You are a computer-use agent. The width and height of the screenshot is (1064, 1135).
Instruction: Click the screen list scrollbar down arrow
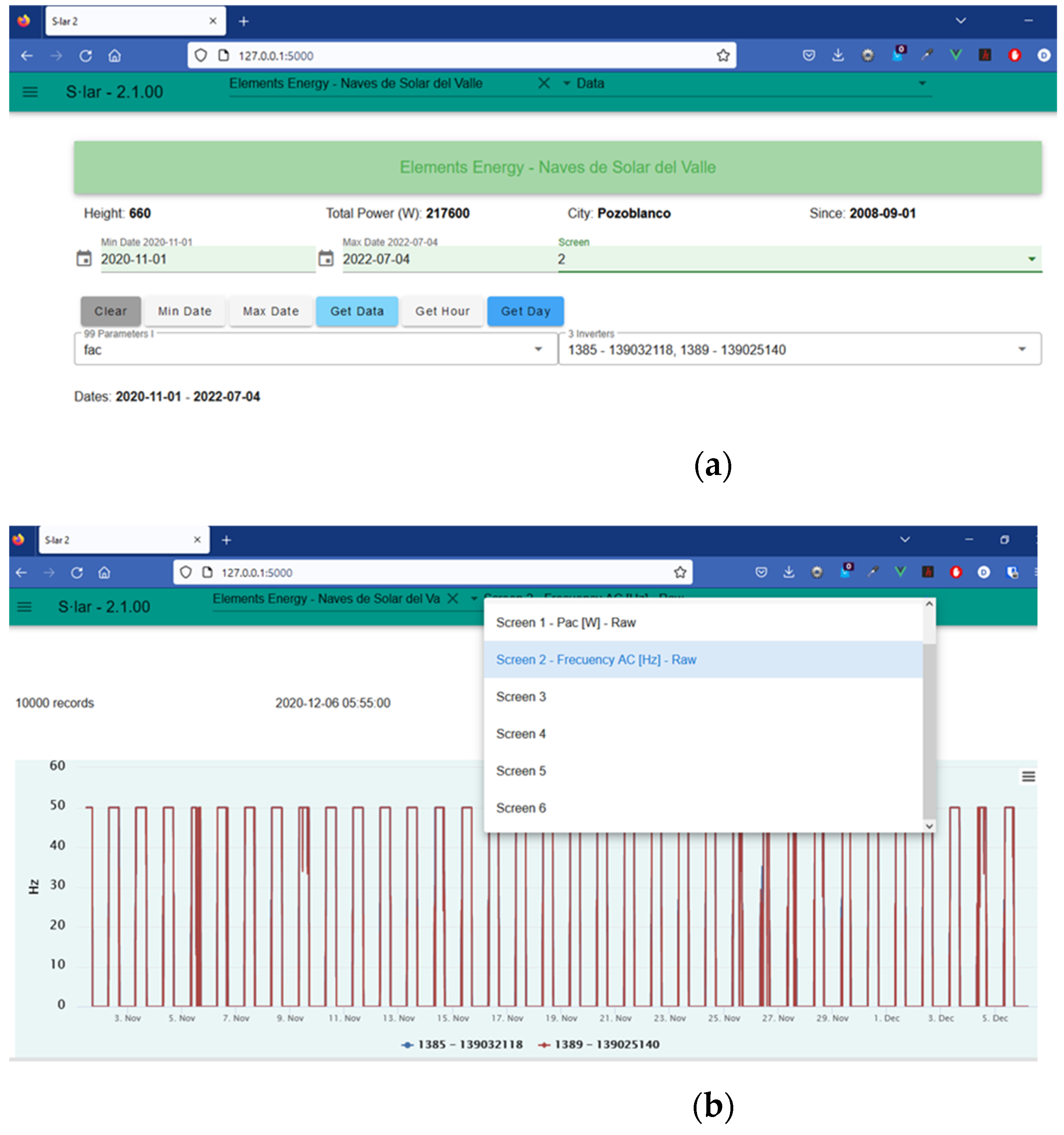coord(929,825)
